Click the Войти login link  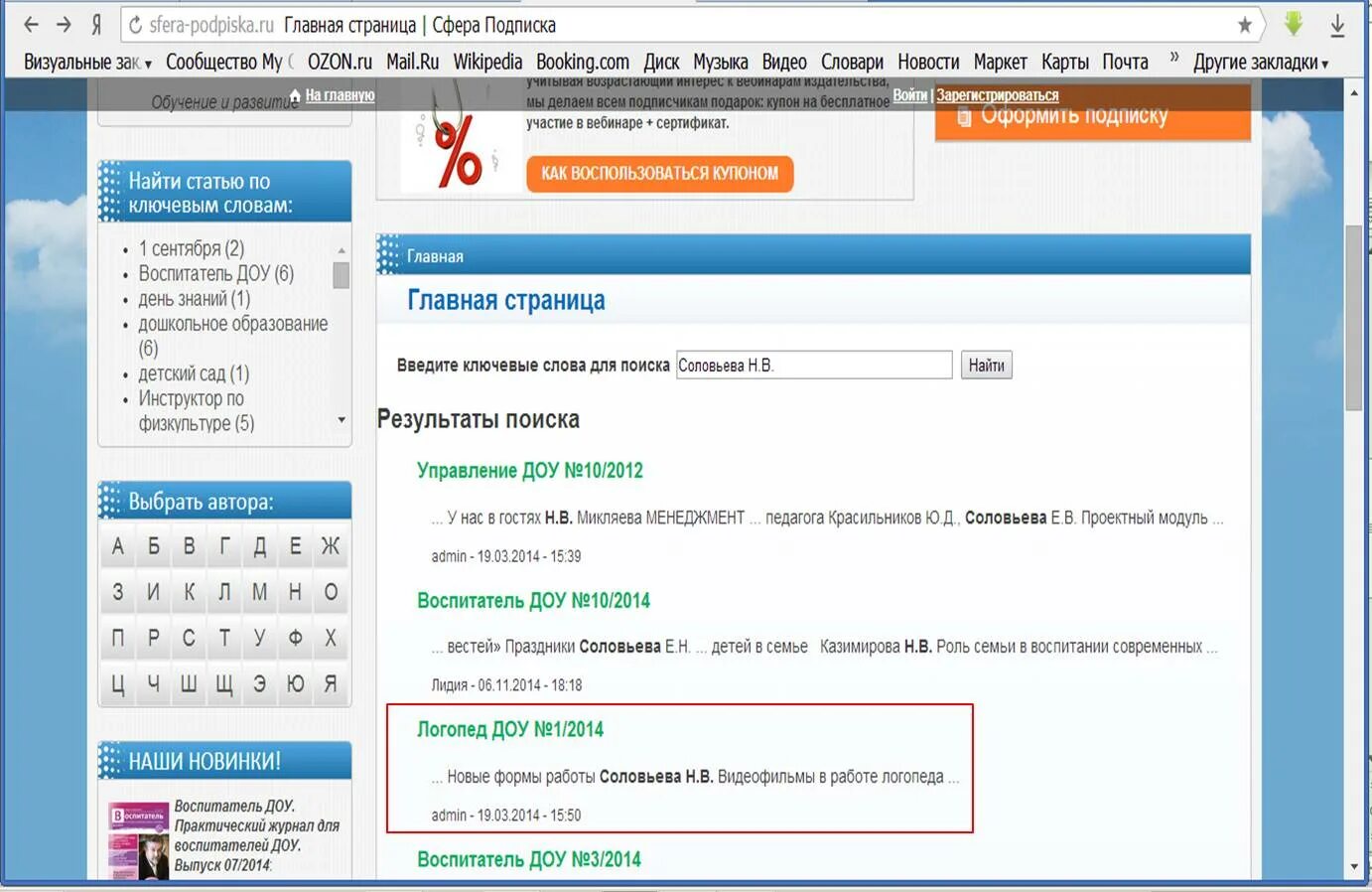tap(909, 95)
